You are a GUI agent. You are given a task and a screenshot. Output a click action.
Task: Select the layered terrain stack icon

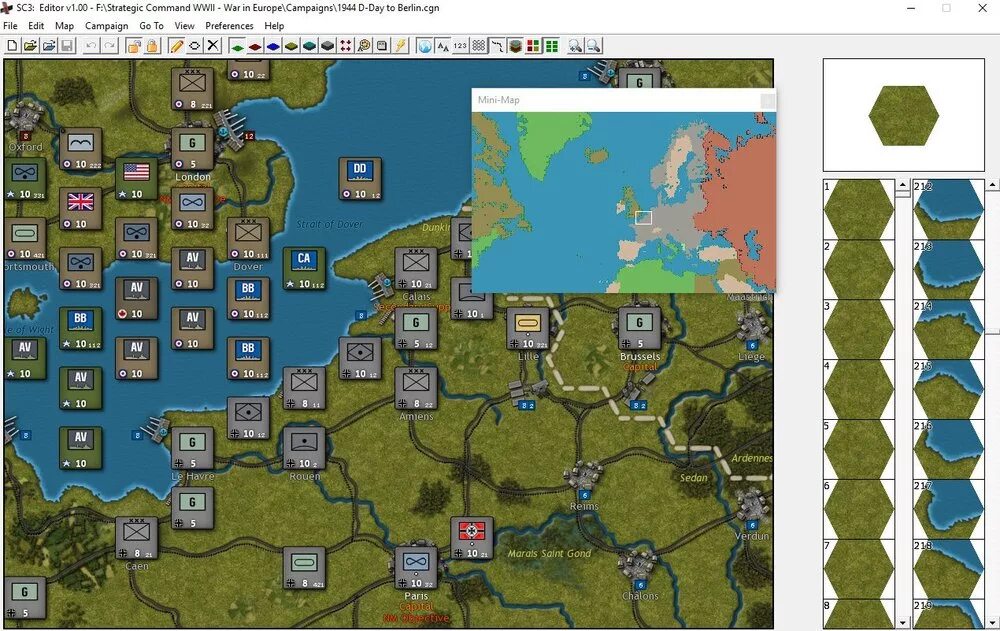tap(513, 45)
